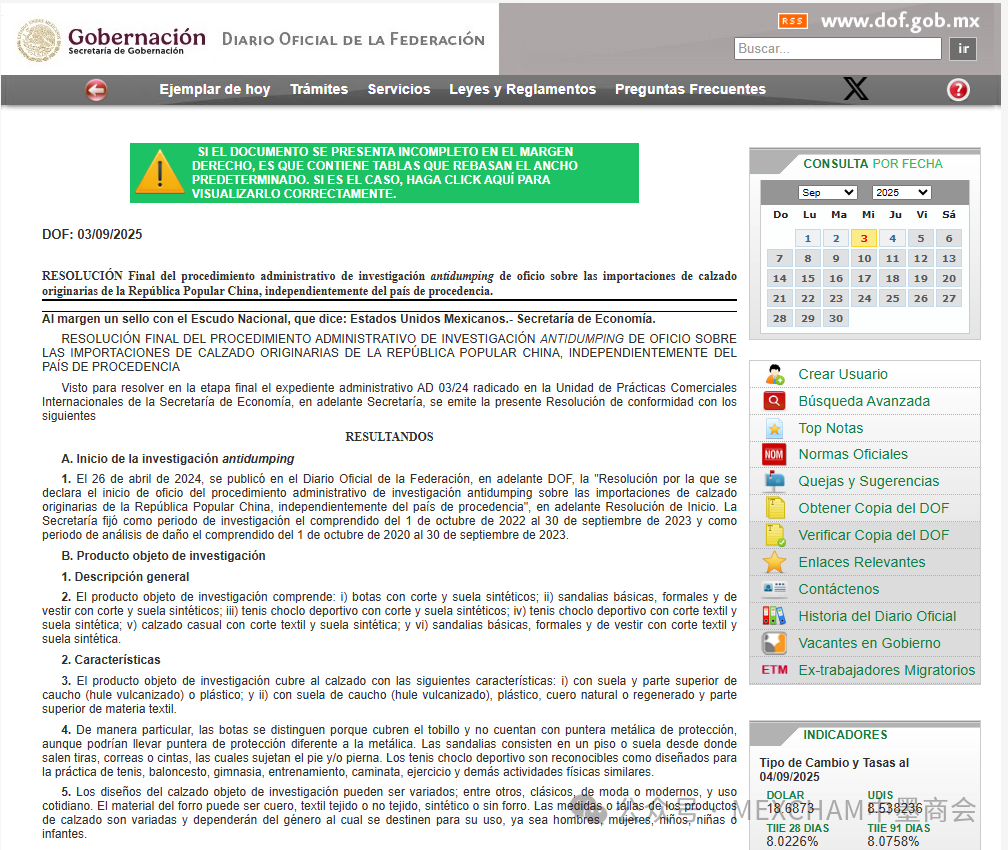Open the X social media icon
This screenshot has width=1008, height=850.
pyautogui.click(x=855, y=89)
